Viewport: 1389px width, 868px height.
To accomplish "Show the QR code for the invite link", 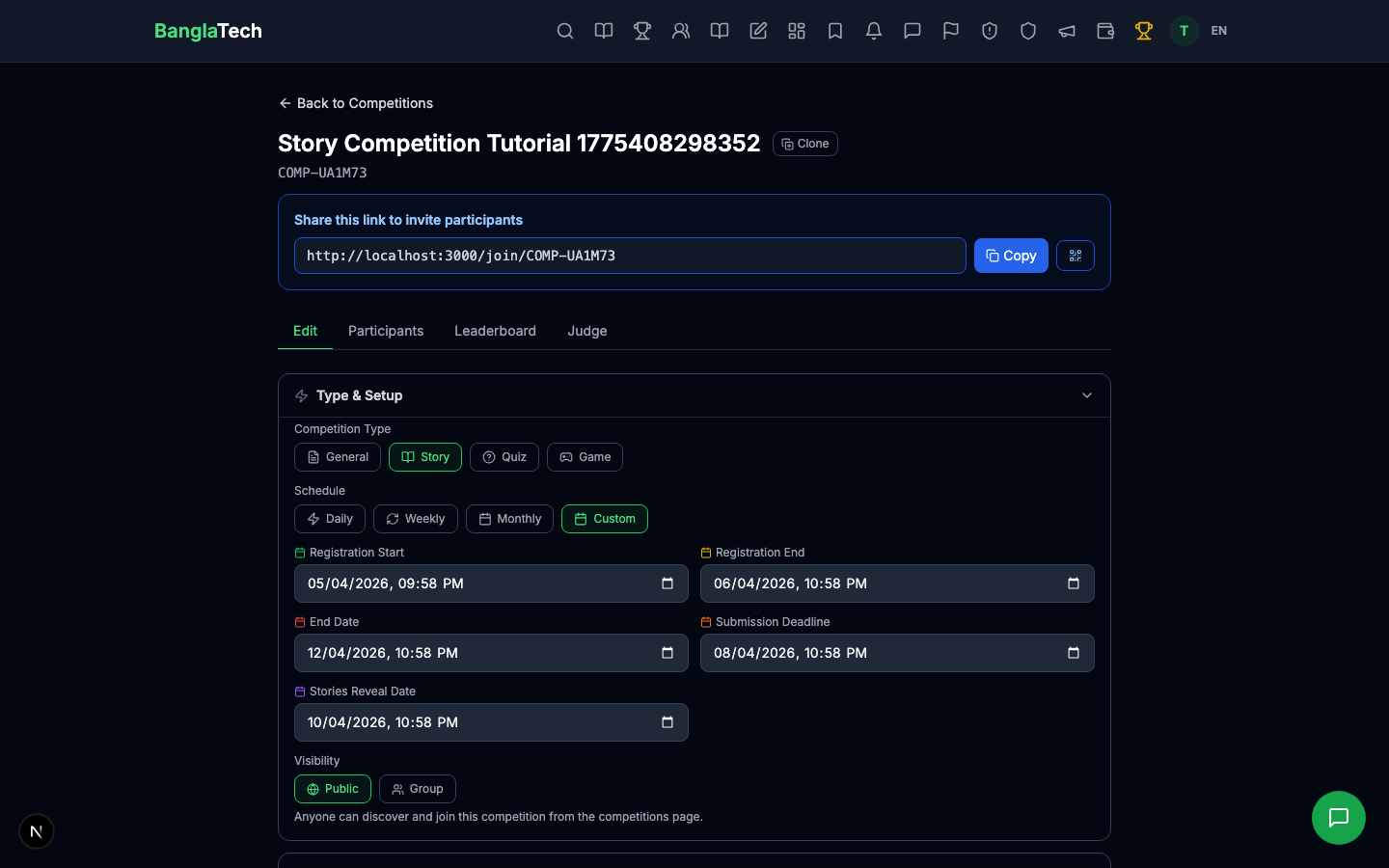I will click(1075, 256).
